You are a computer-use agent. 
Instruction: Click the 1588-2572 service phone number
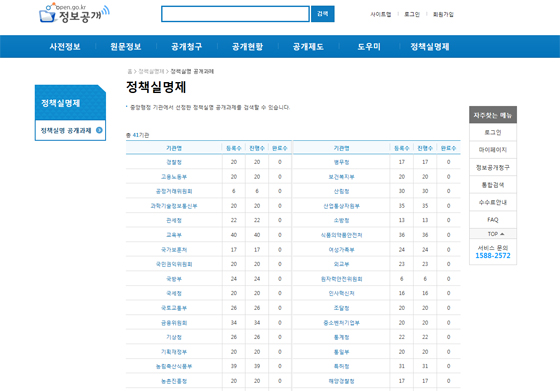pos(493,256)
